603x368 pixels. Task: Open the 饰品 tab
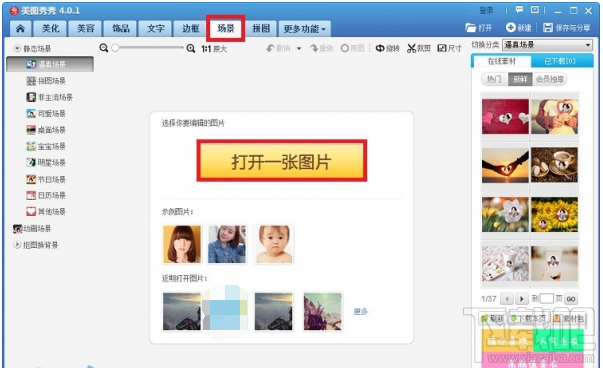pyautogui.click(x=121, y=28)
